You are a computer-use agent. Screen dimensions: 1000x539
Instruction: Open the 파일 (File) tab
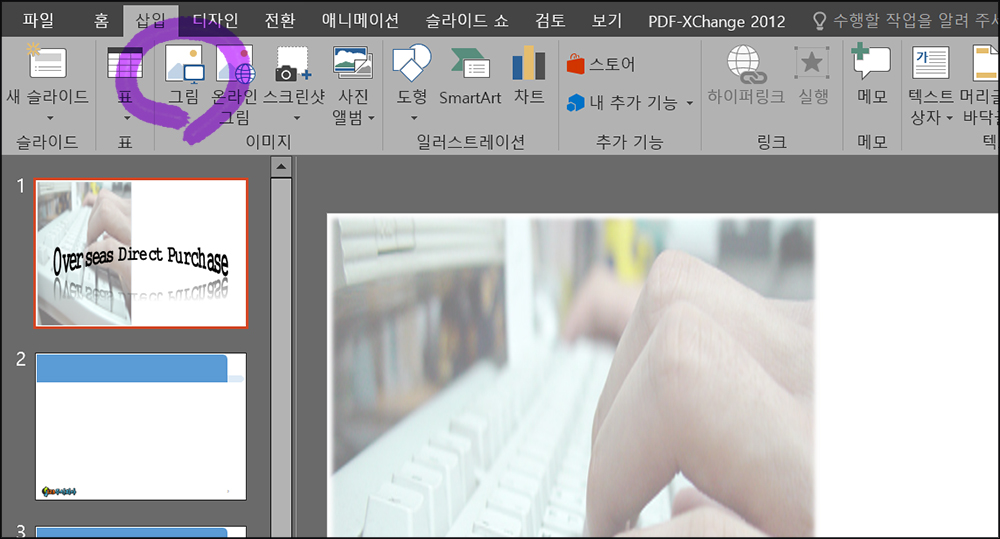pyautogui.click(x=38, y=20)
